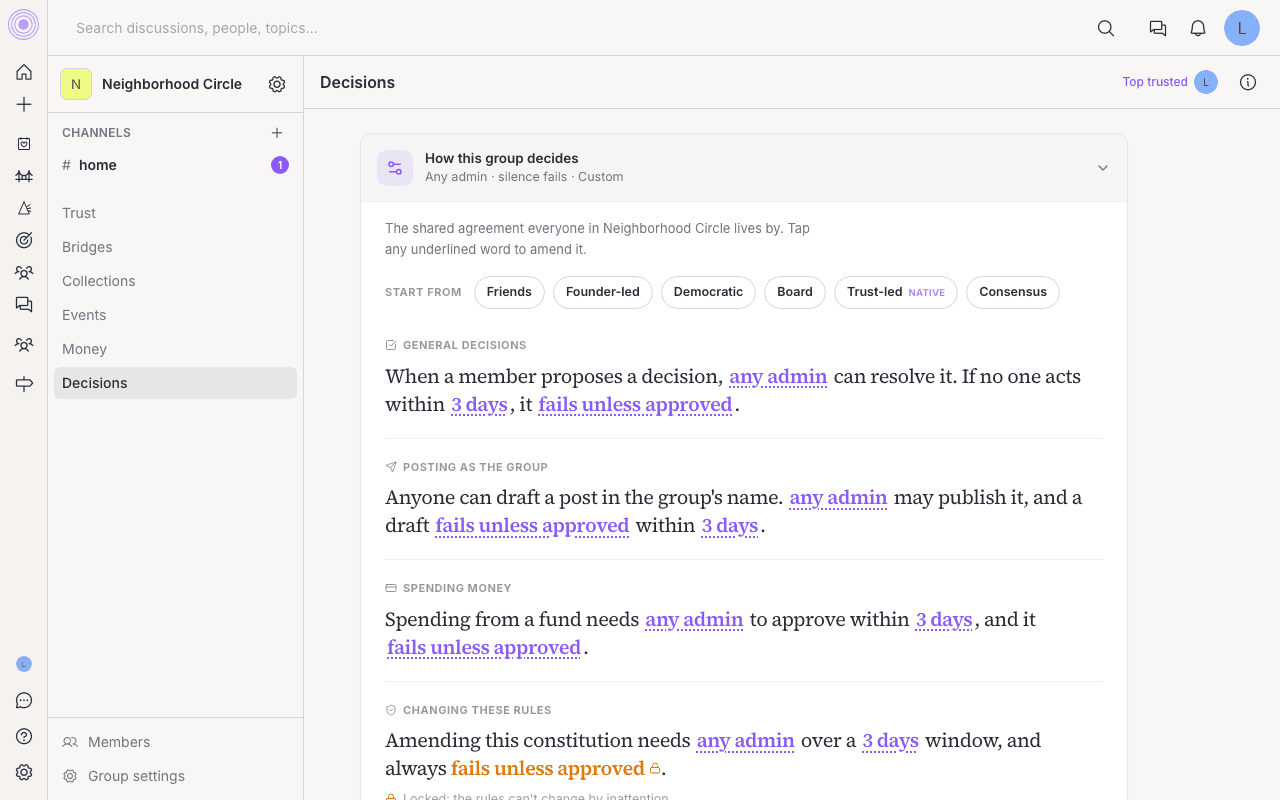Open the double chat bubbles icon in the rail
Screen dimensions: 1280x800
click(24, 304)
